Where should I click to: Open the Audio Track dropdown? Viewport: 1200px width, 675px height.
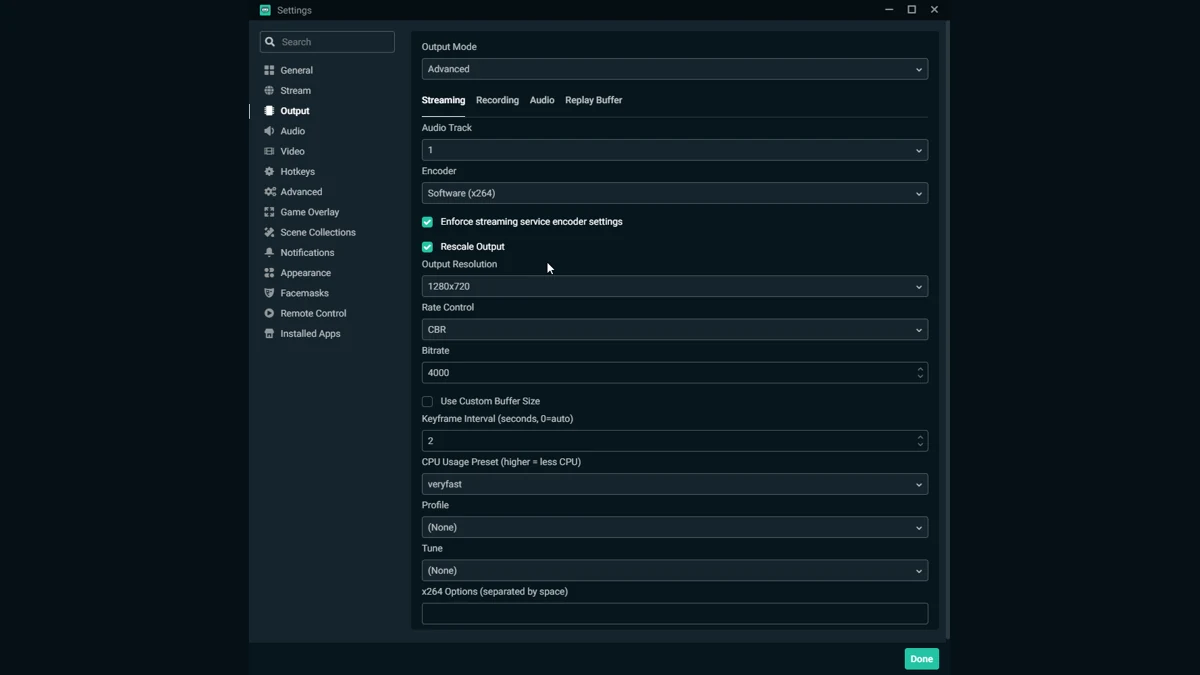click(675, 150)
